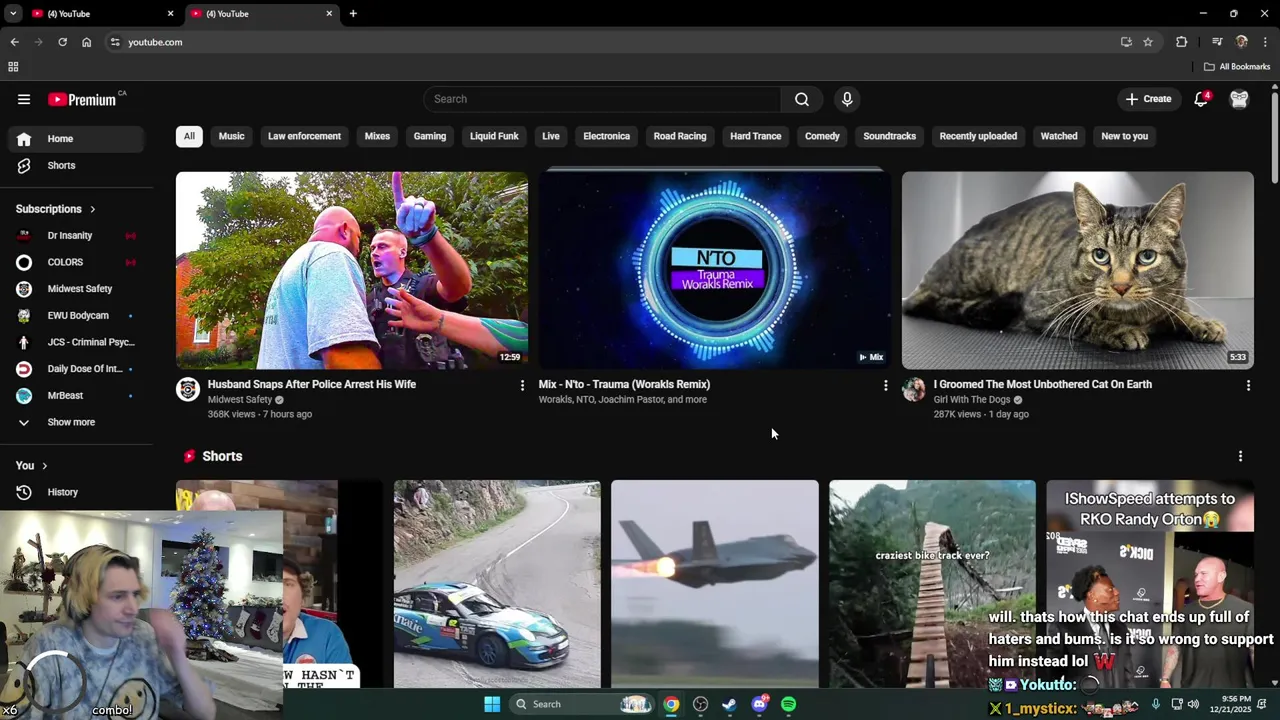Click the Windows Start button
The height and width of the screenshot is (720, 1280).
point(492,704)
